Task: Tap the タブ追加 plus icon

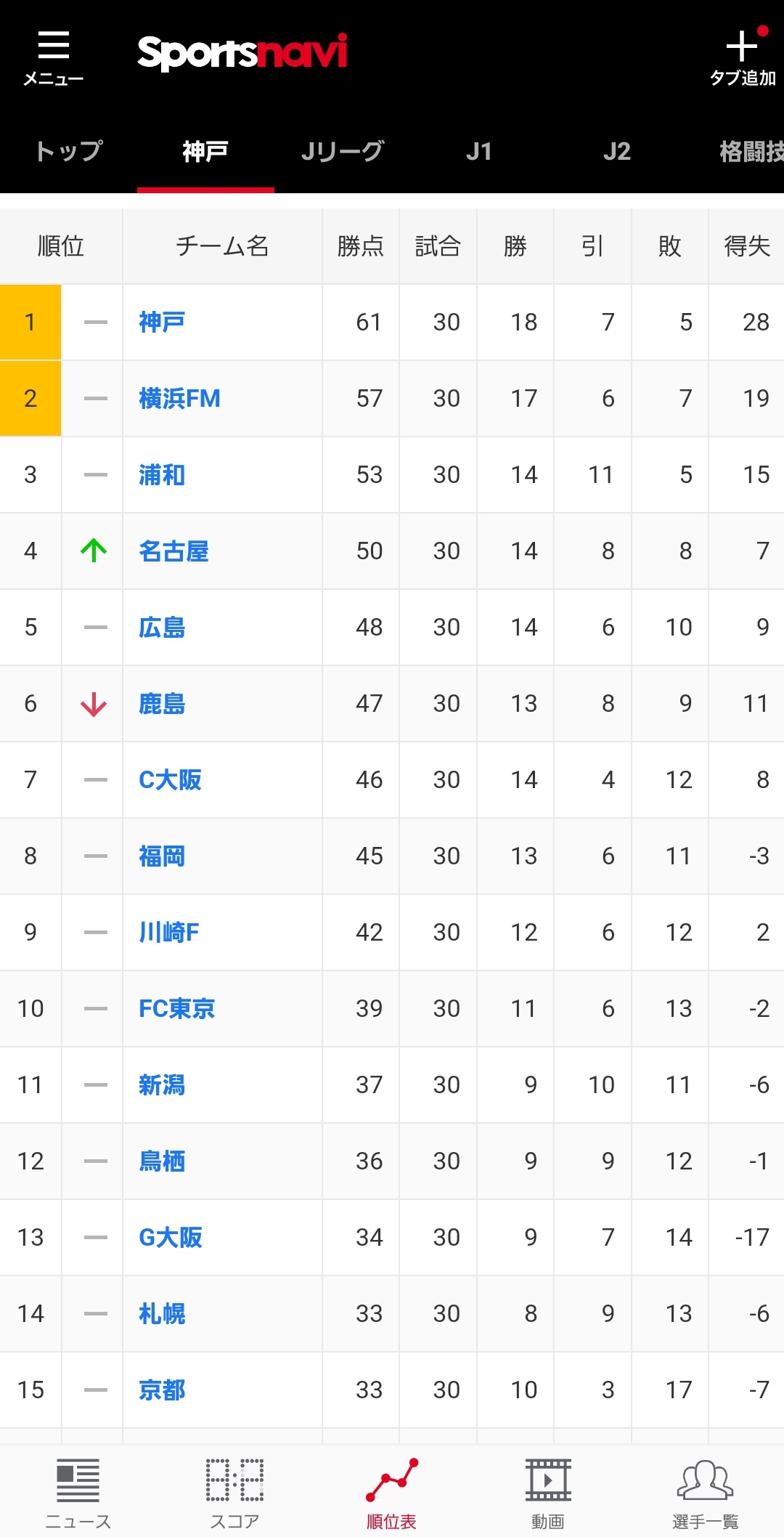Action: [x=741, y=46]
